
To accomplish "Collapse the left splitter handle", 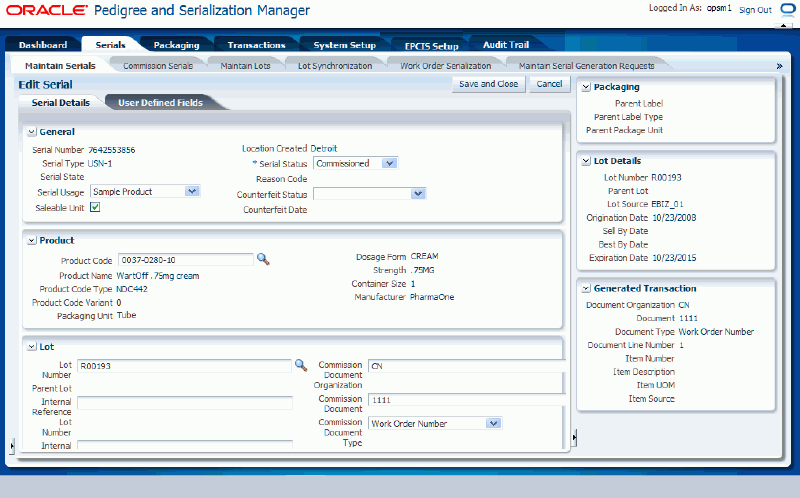I will [x=12, y=446].
